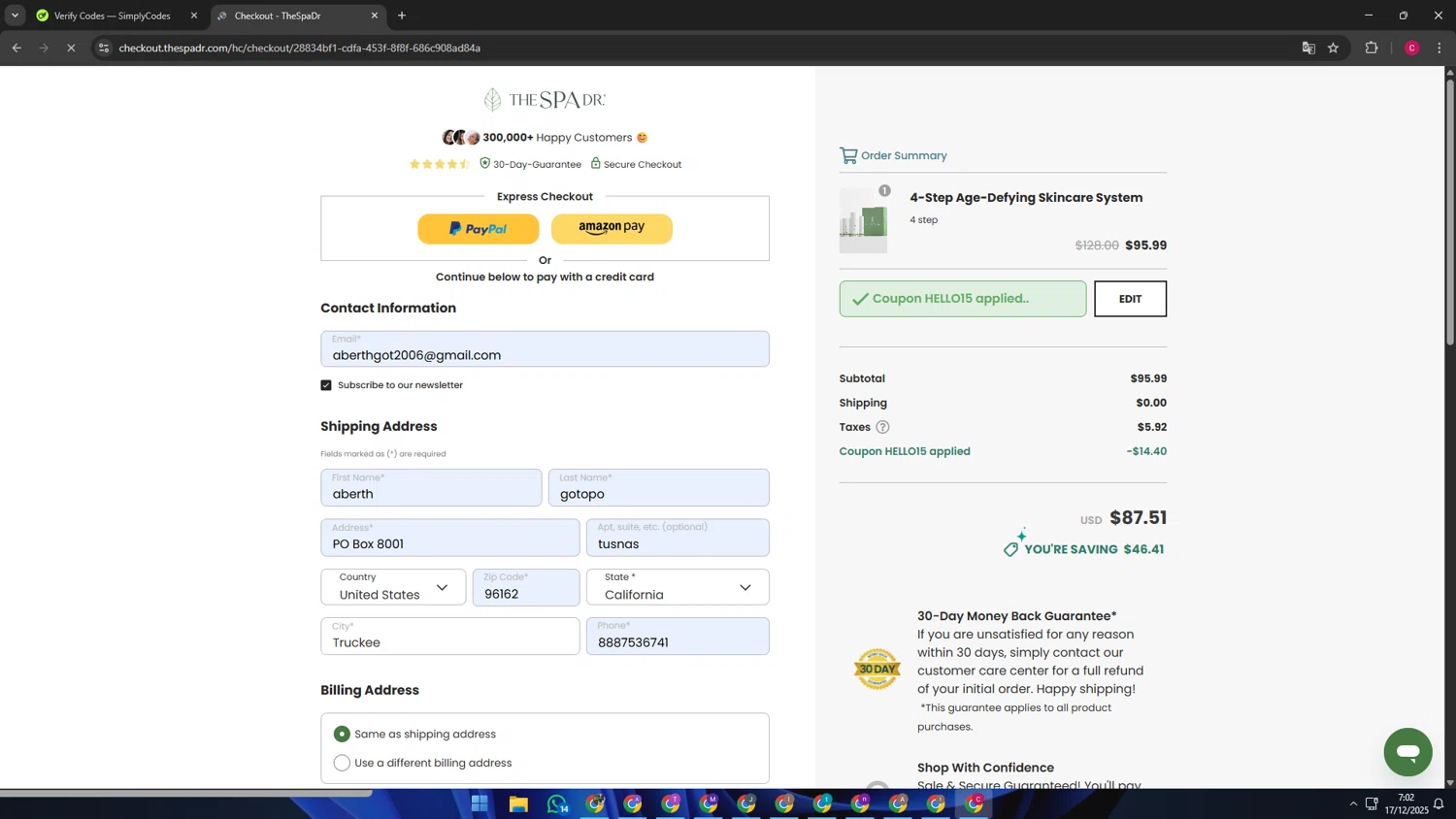Click the vertical page scrollbar
The image size is (1456, 819).
1450,212
